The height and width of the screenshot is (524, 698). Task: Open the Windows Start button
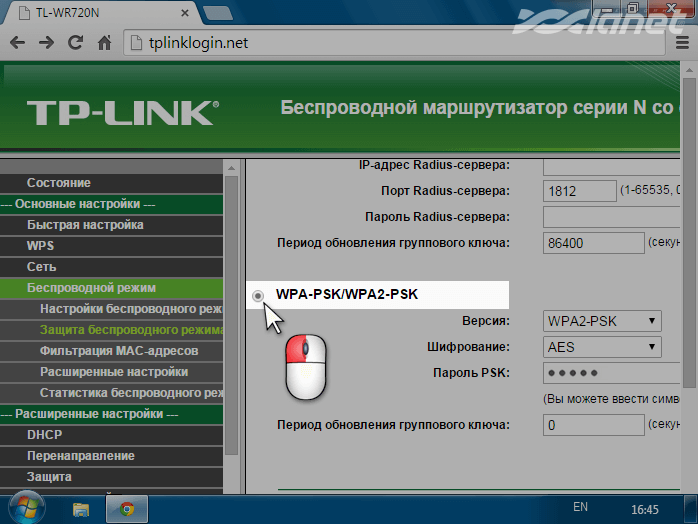(27, 509)
